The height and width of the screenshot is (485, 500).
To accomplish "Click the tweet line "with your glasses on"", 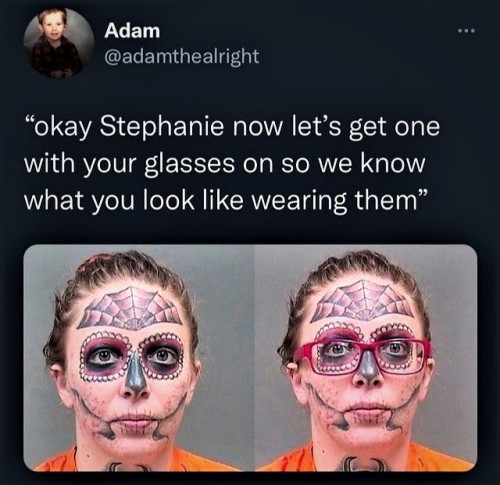I will pos(225,164).
